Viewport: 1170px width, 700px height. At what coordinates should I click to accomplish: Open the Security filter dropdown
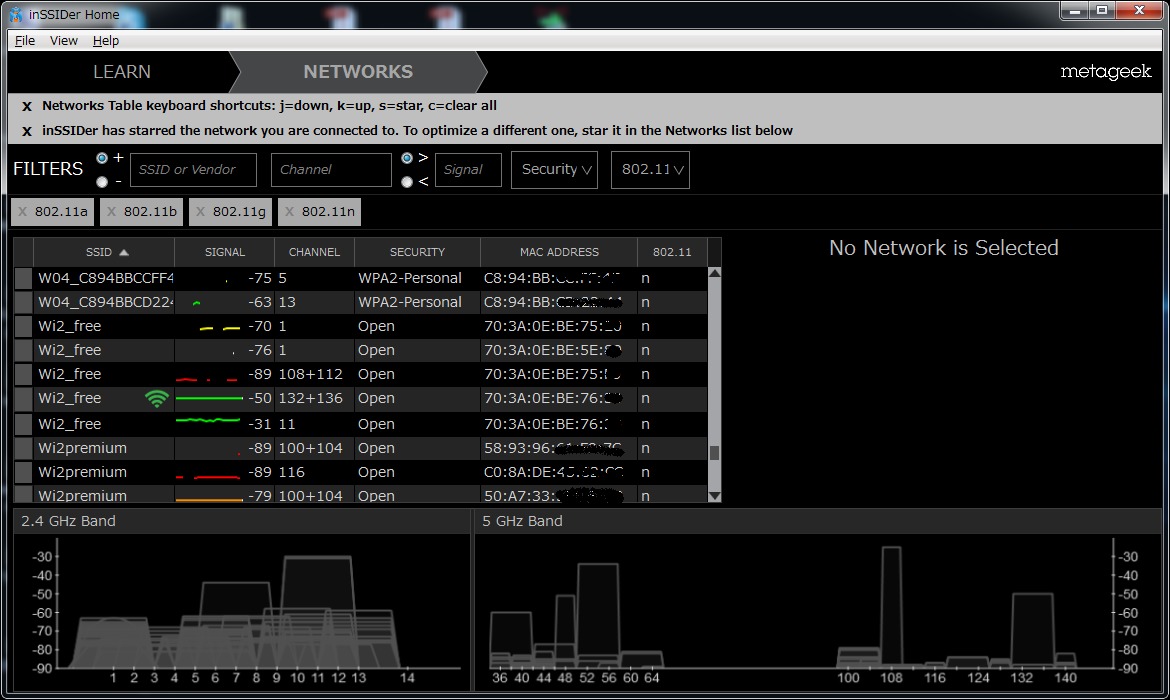click(554, 170)
